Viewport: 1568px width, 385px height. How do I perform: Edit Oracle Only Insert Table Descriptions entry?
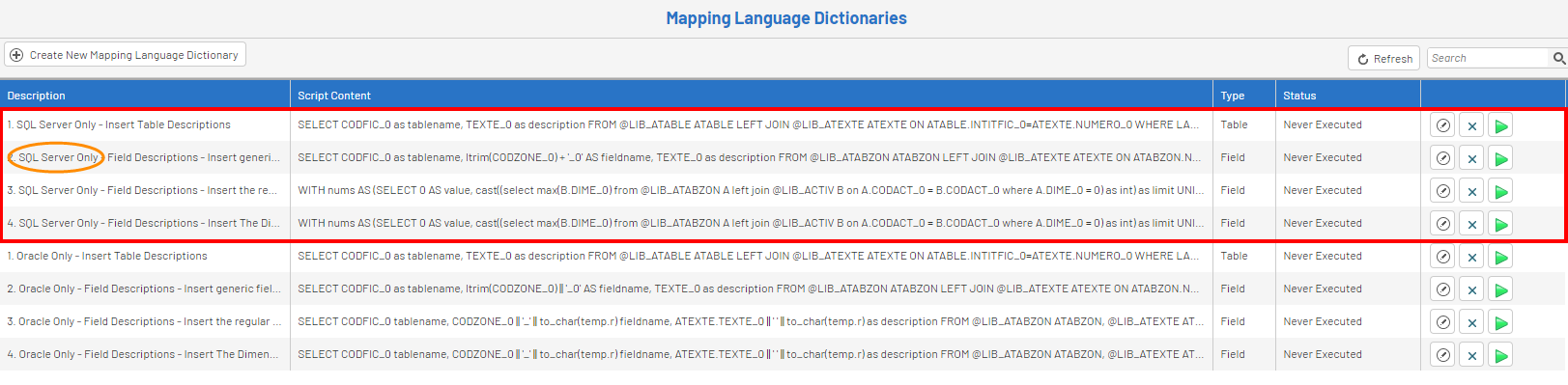1442,257
